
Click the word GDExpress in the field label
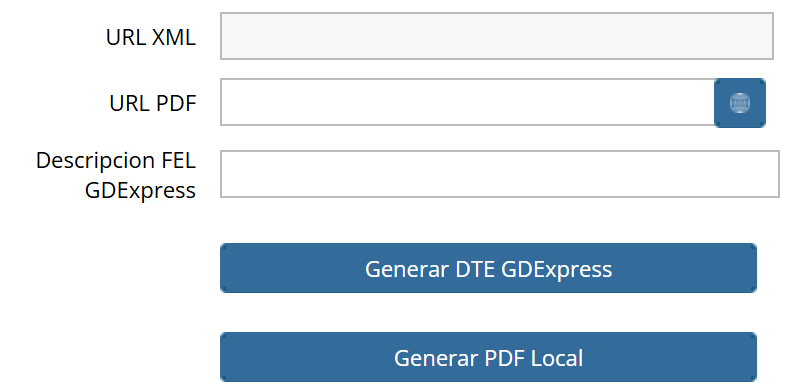pos(140,191)
